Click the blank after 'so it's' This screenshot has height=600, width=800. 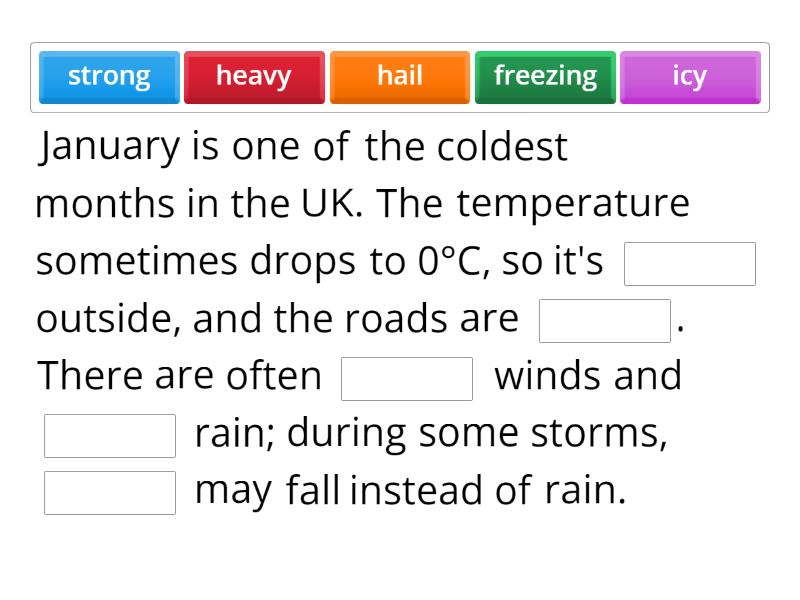click(689, 263)
